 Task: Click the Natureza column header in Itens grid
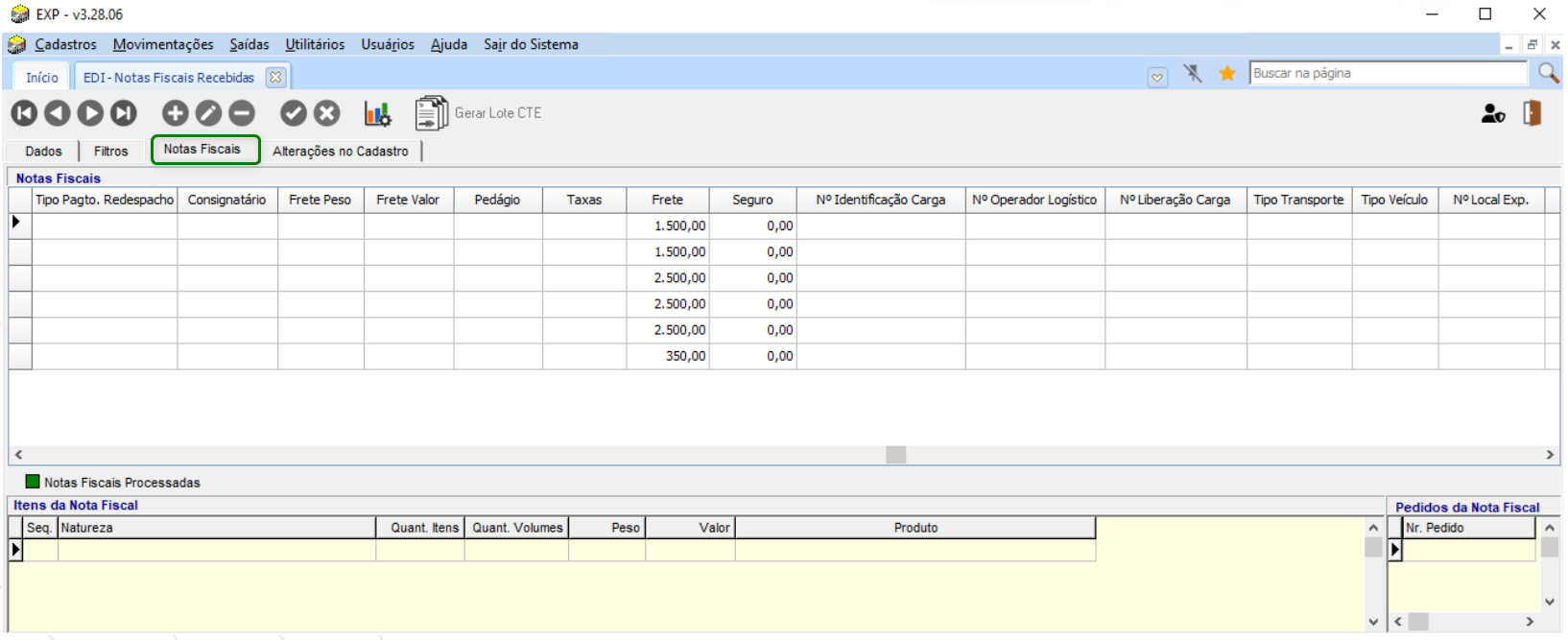217,528
